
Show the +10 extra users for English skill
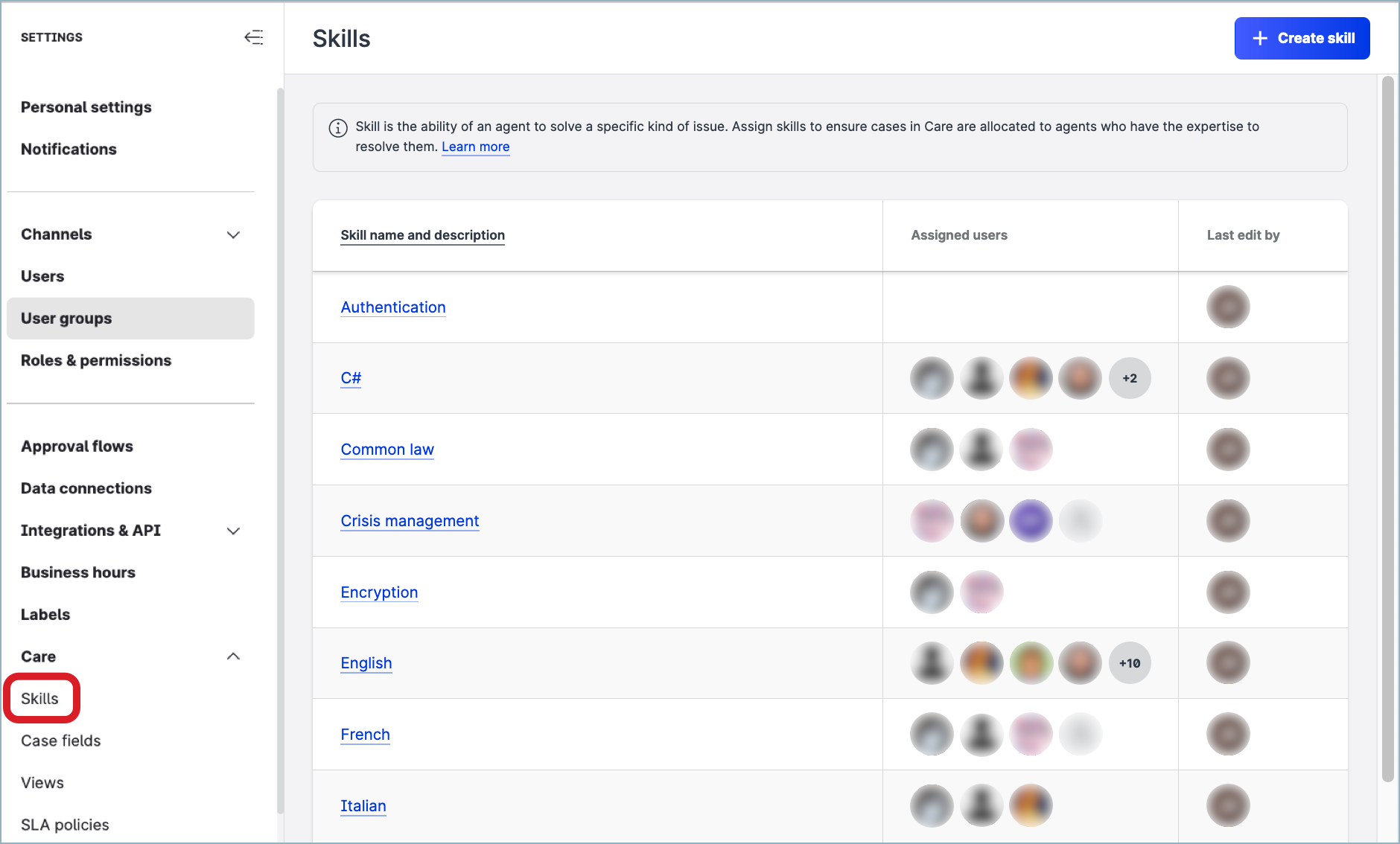1130,662
